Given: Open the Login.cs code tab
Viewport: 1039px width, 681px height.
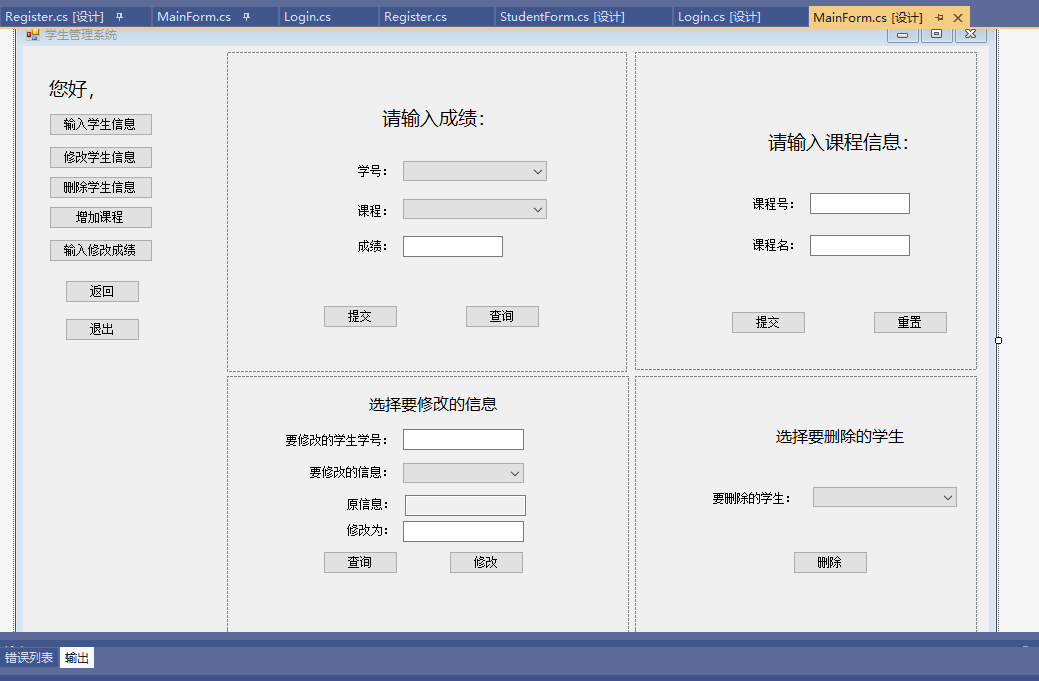Looking at the screenshot, I should coord(307,17).
